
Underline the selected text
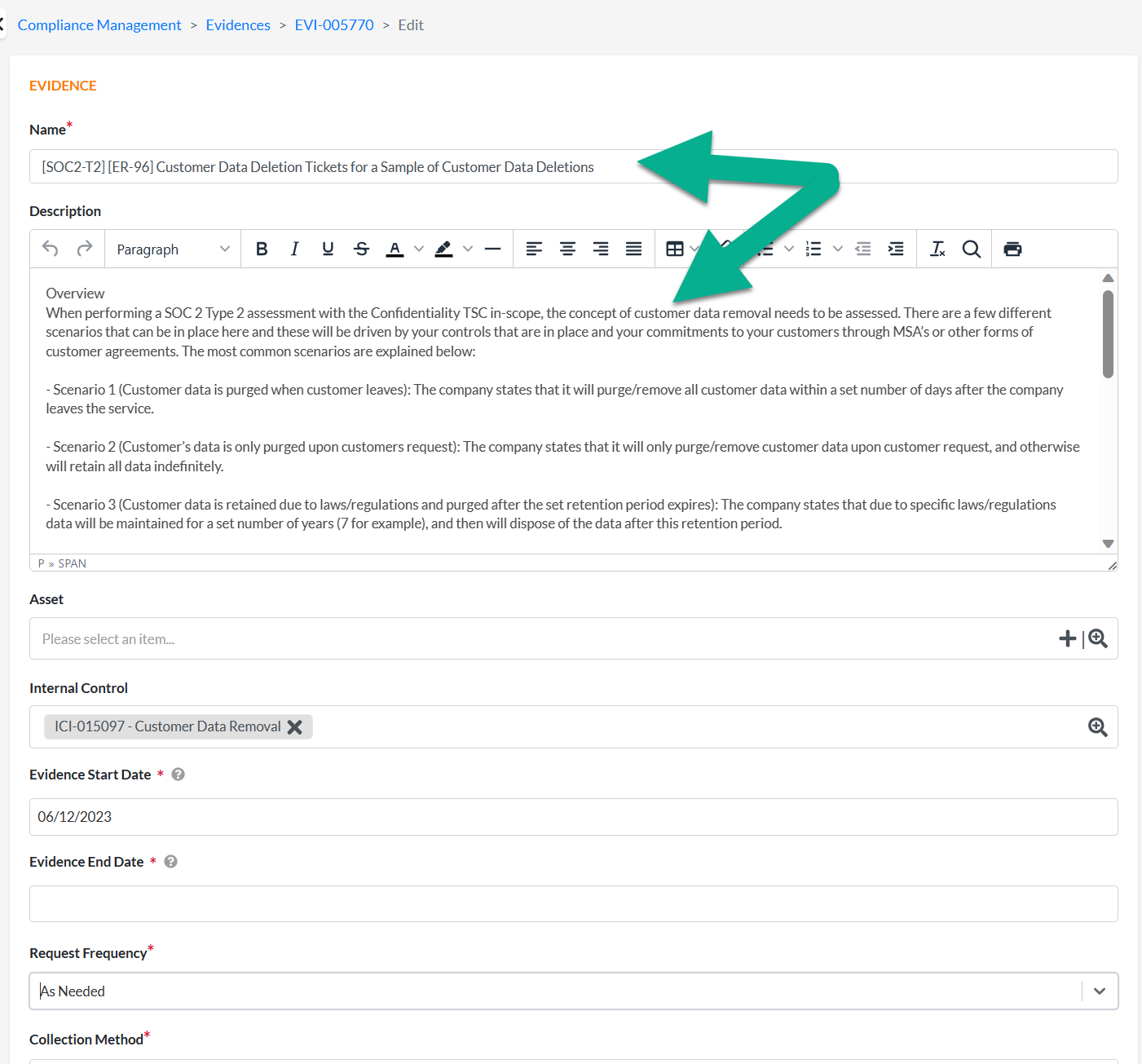click(328, 249)
